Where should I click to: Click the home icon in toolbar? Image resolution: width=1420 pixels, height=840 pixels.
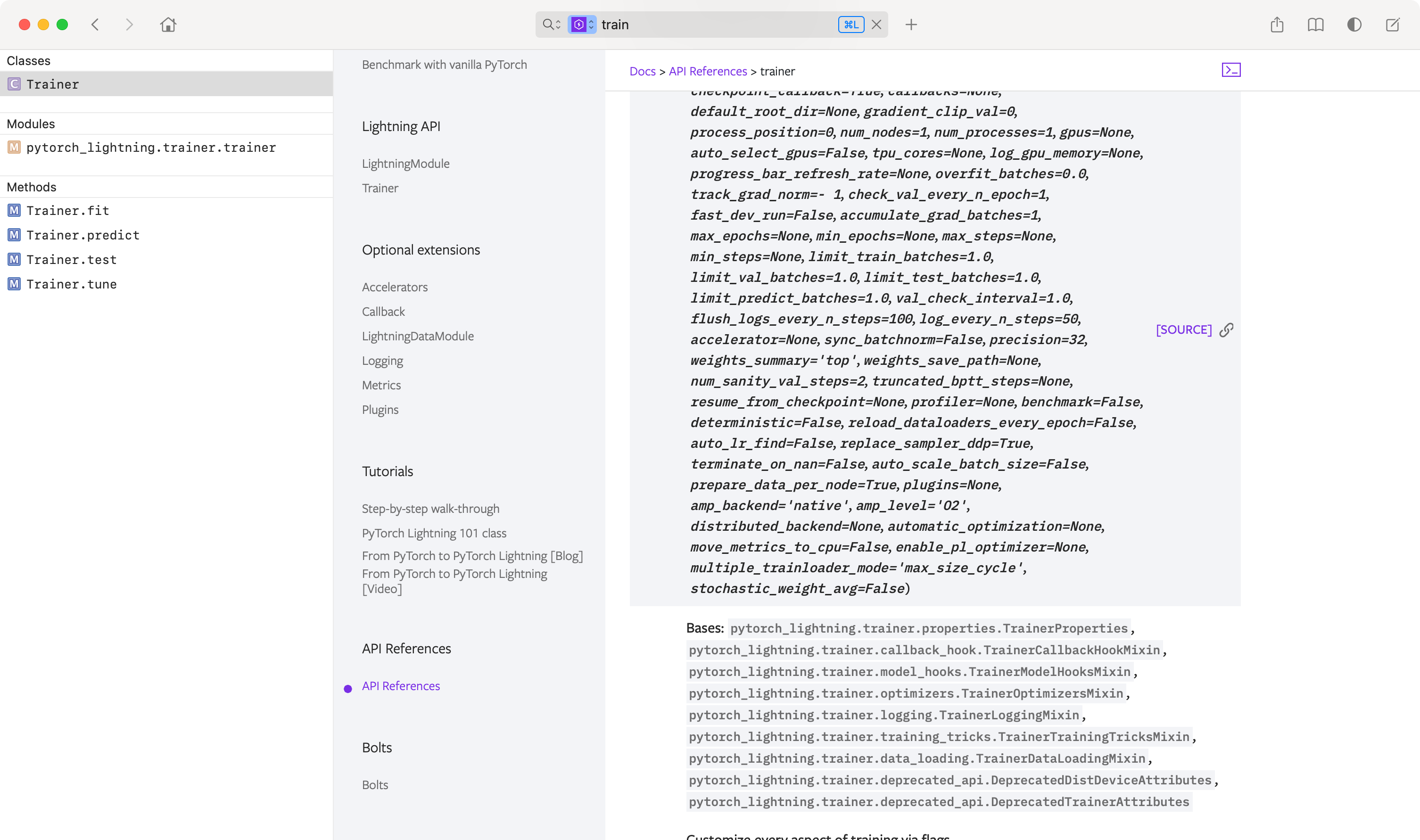168,25
